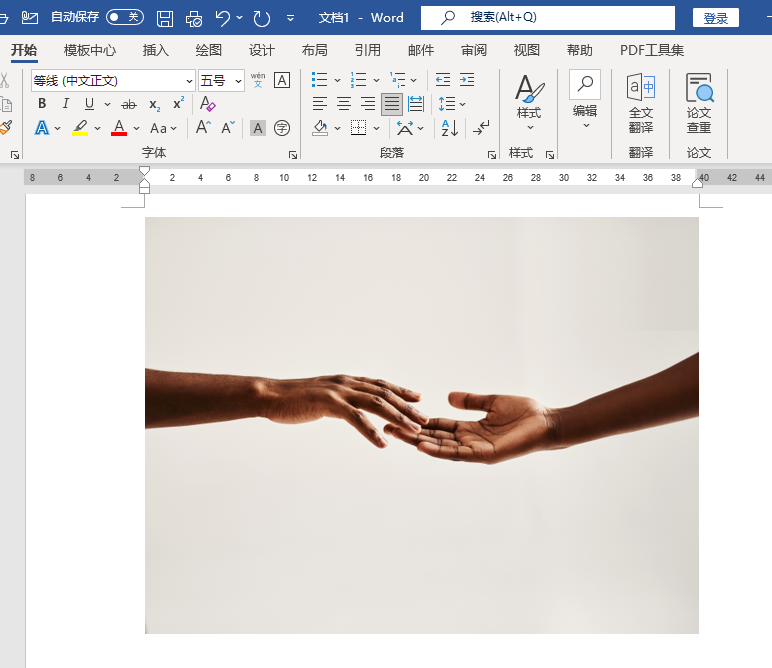772x668 pixels.
Task: Align text right
Action: (368, 104)
